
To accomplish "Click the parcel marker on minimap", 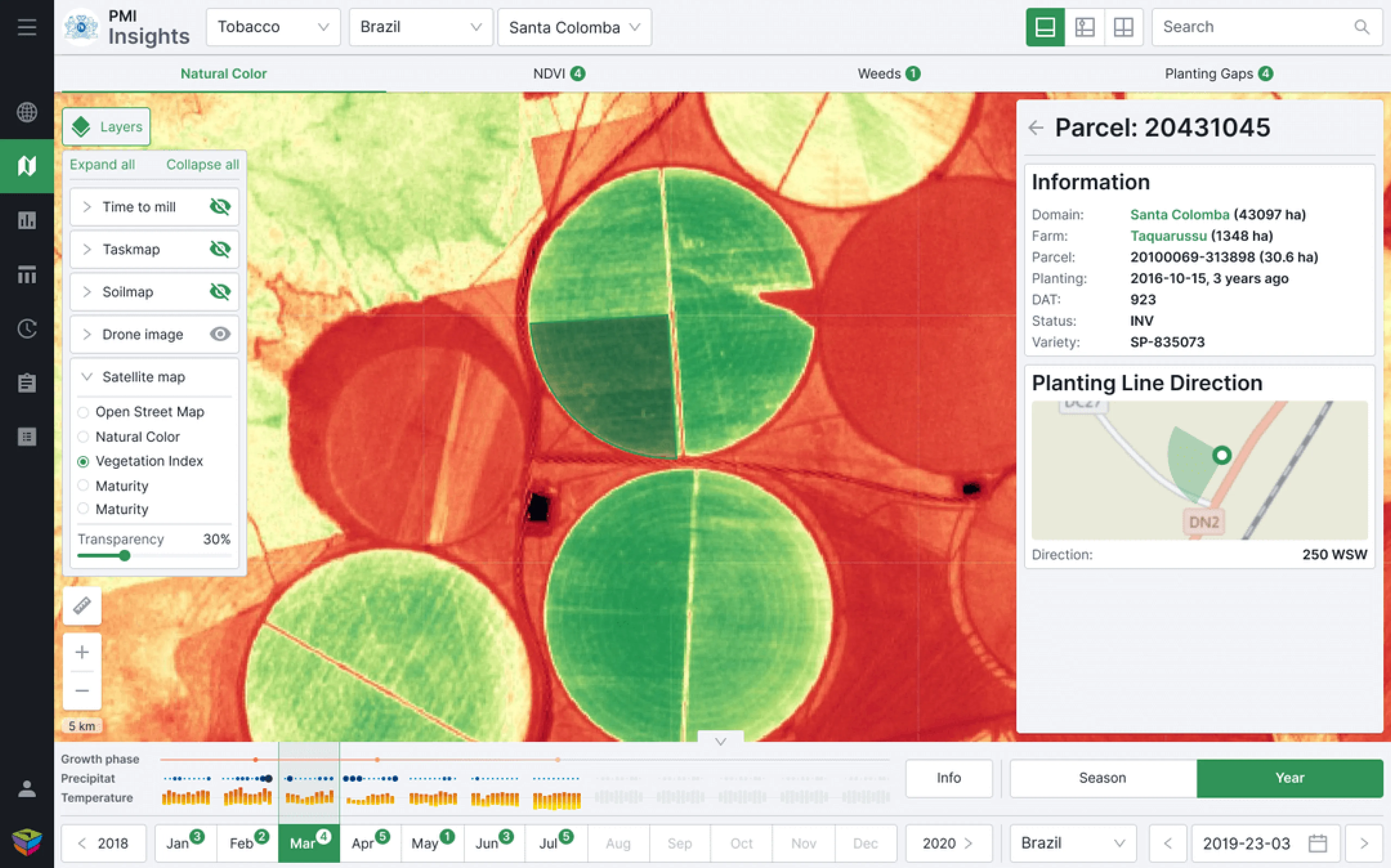I will tap(1222, 455).
